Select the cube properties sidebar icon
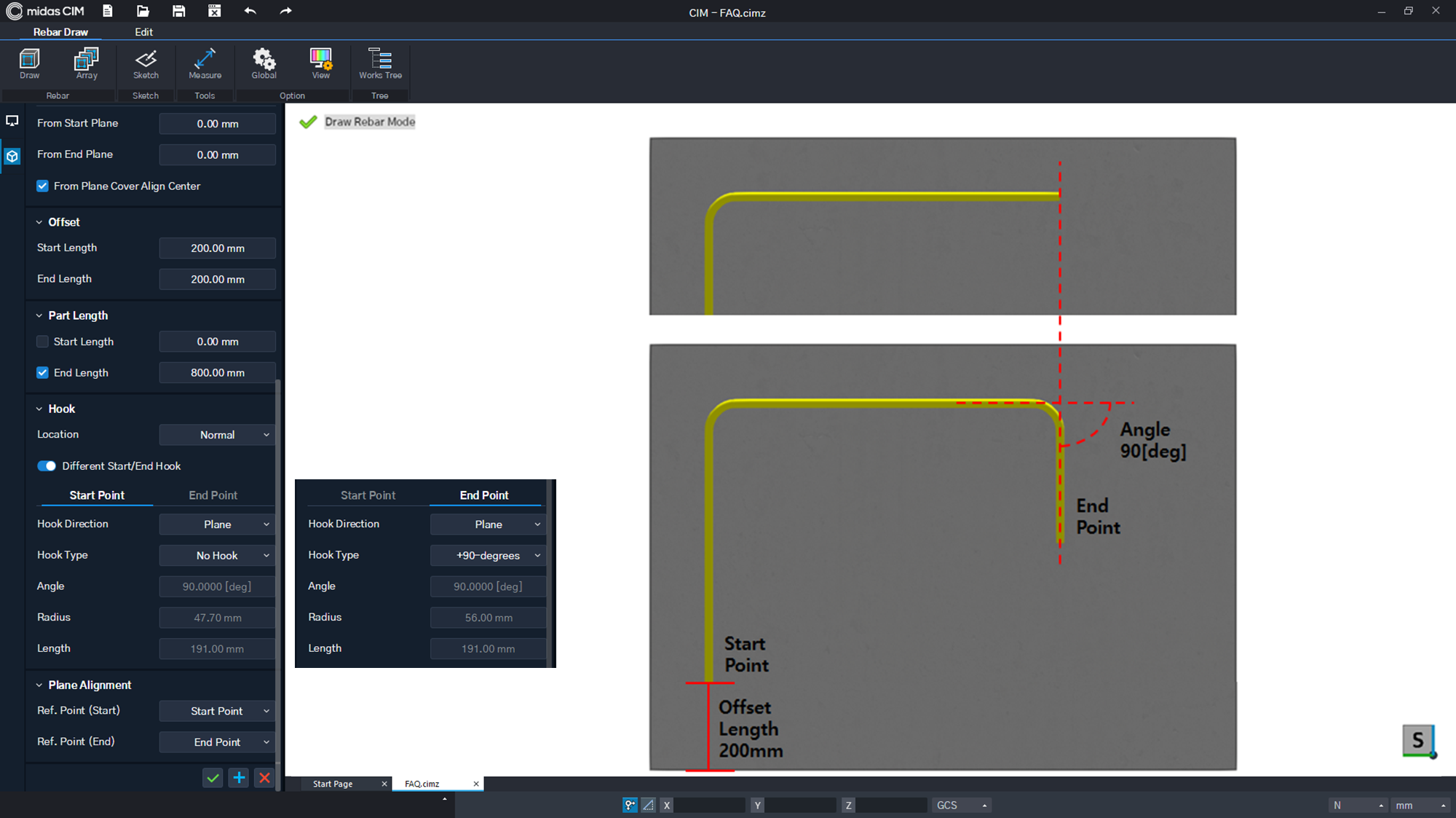Image resolution: width=1456 pixels, height=818 pixels. tap(12, 156)
